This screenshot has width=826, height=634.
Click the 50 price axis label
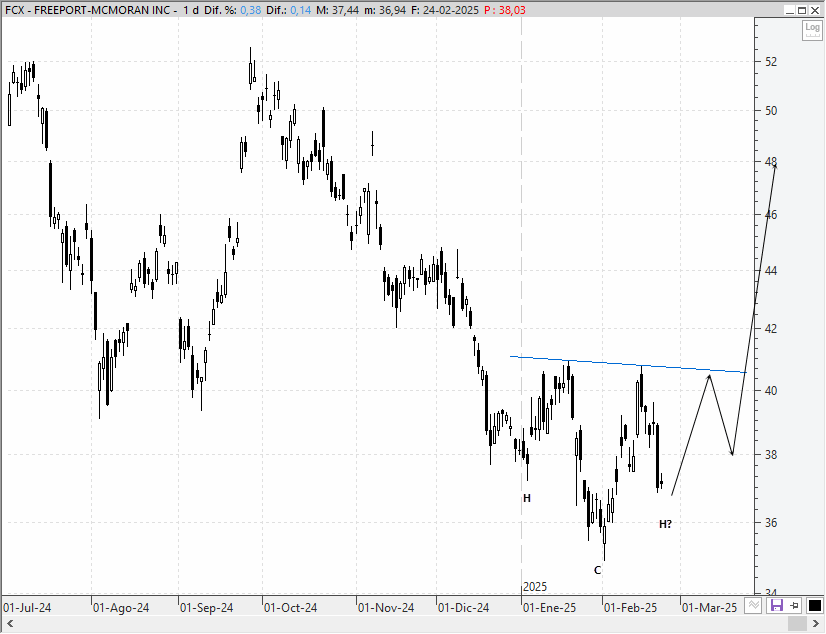point(771,111)
